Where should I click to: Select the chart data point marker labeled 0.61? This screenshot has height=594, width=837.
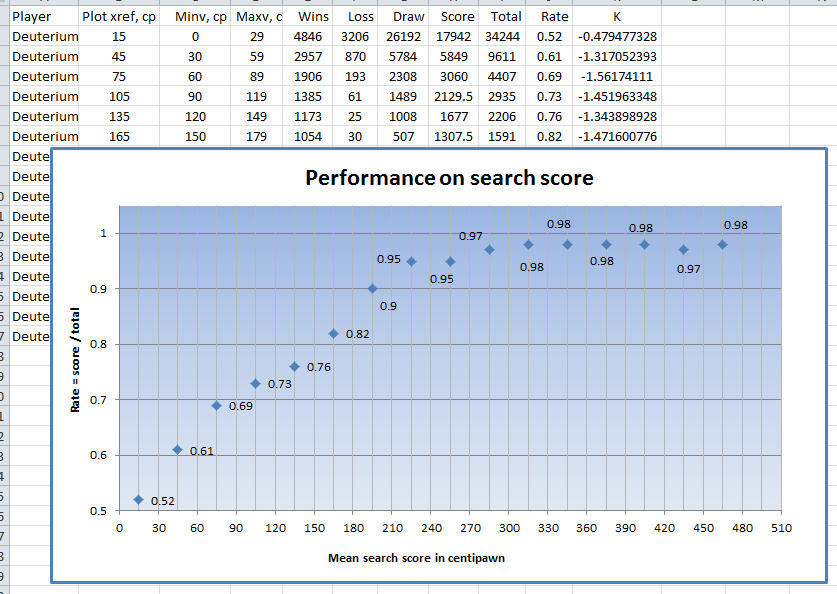tap(177, 450)
